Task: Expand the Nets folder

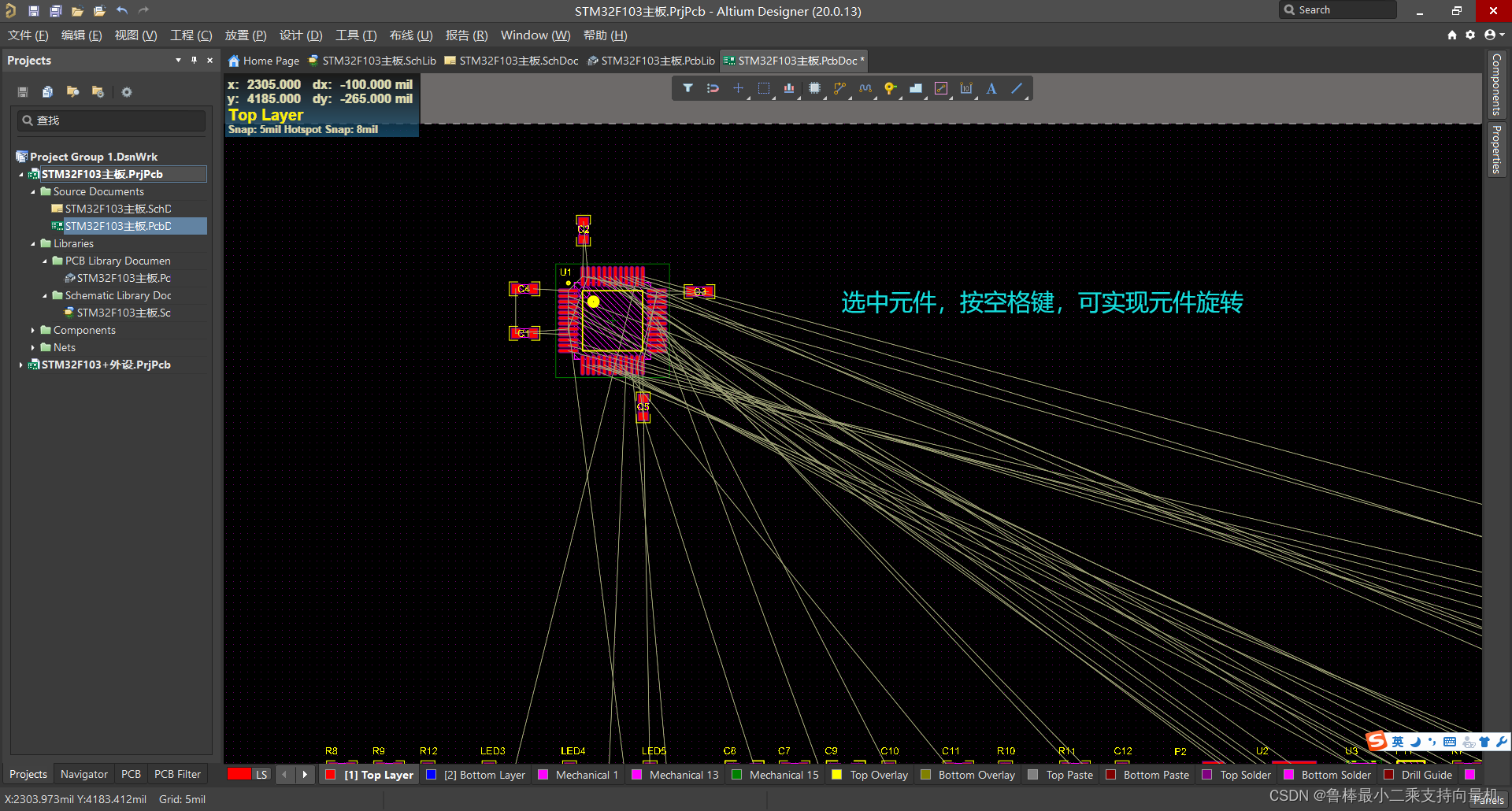Action: (x=33, y=348)
